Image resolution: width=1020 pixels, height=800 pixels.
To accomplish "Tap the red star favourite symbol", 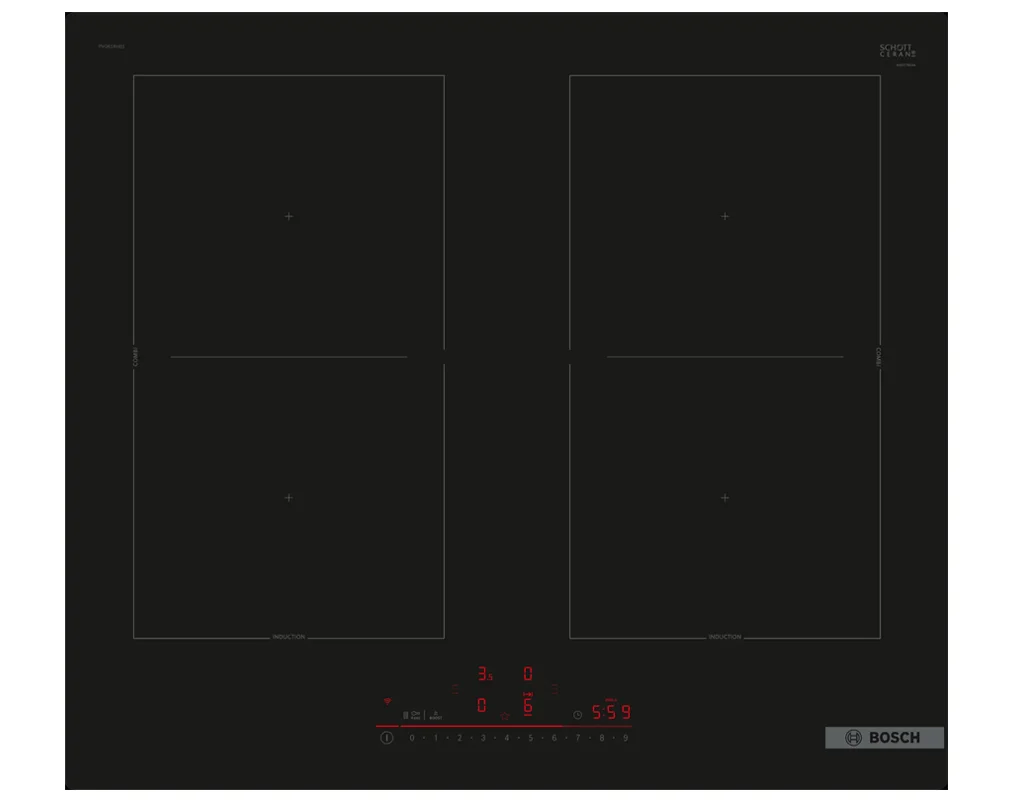I will [505, 716].
